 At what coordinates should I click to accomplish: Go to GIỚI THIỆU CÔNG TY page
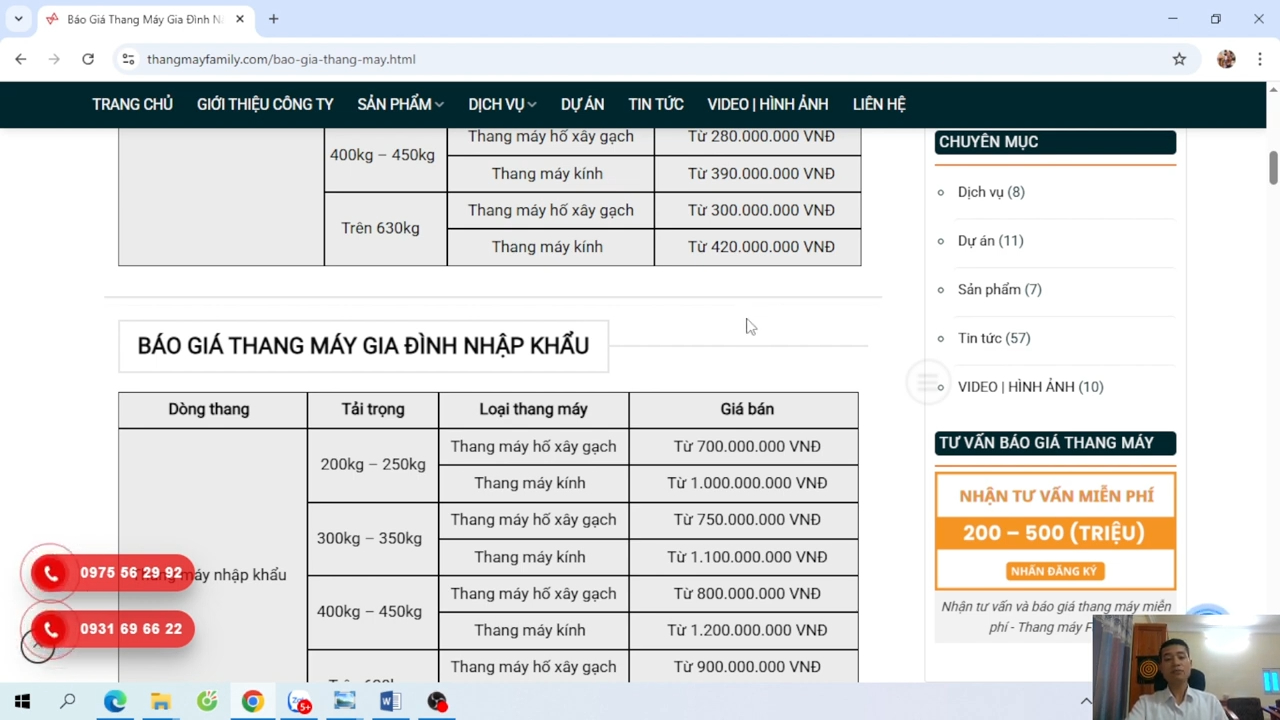(x=265, y=104)
